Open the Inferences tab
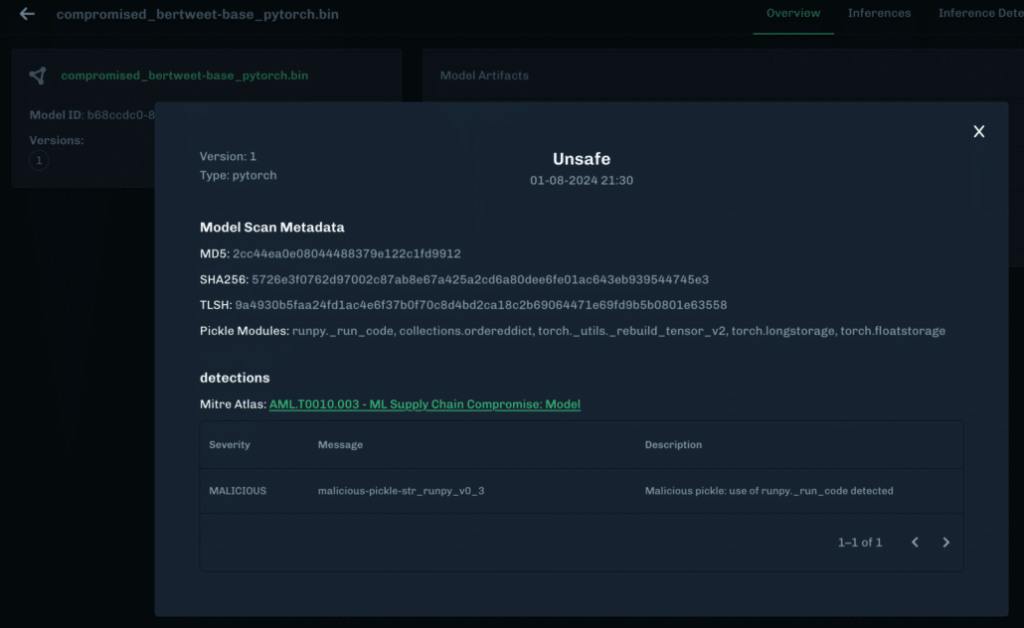The width and height of the screenshot is (1024, 628). coord(879,14)
